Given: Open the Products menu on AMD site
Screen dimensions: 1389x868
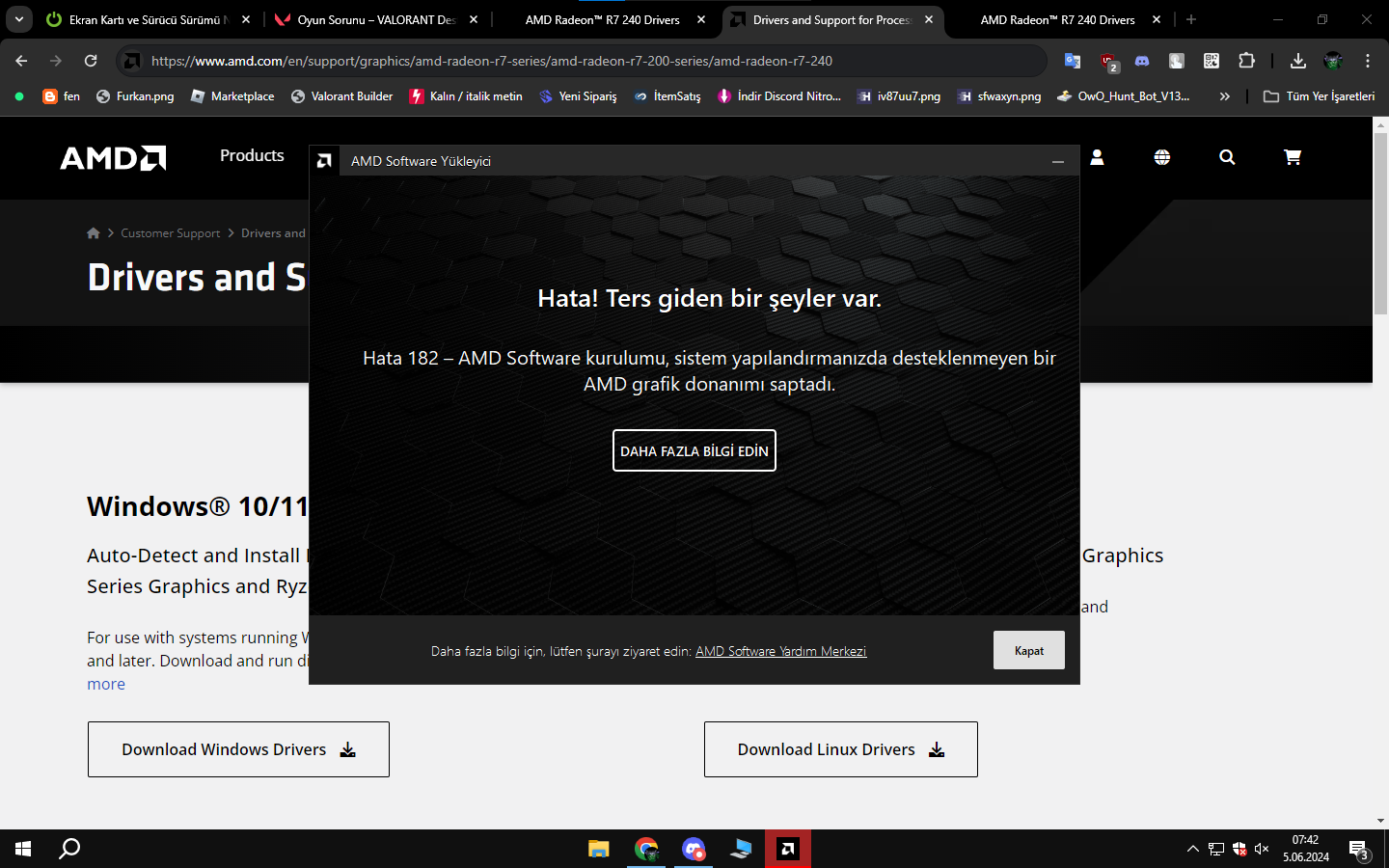Looking at the screenshot, I should click(x=252, y=155).
